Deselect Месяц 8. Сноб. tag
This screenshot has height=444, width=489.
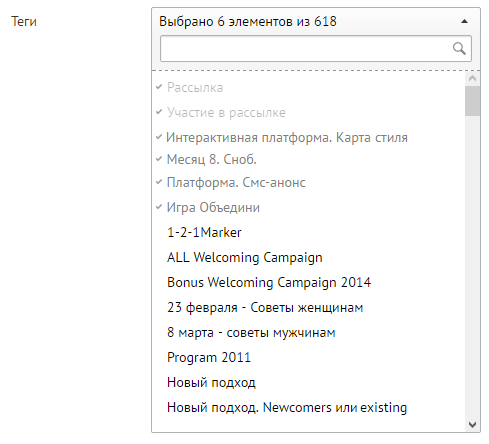[x=212, y=159]
